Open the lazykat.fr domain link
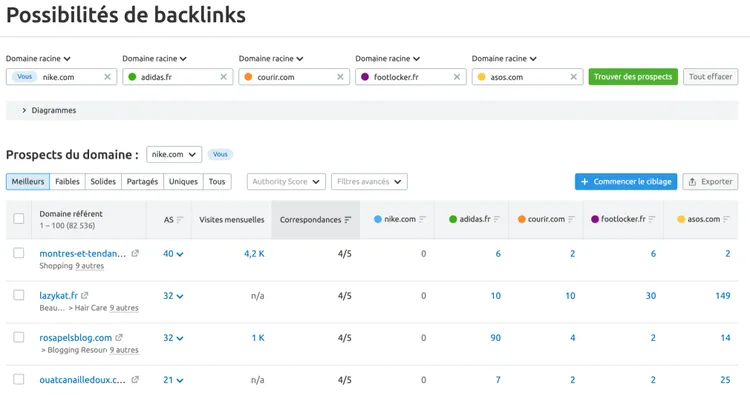The width and height of the screenshot is (750, 395). pos(58,296)
